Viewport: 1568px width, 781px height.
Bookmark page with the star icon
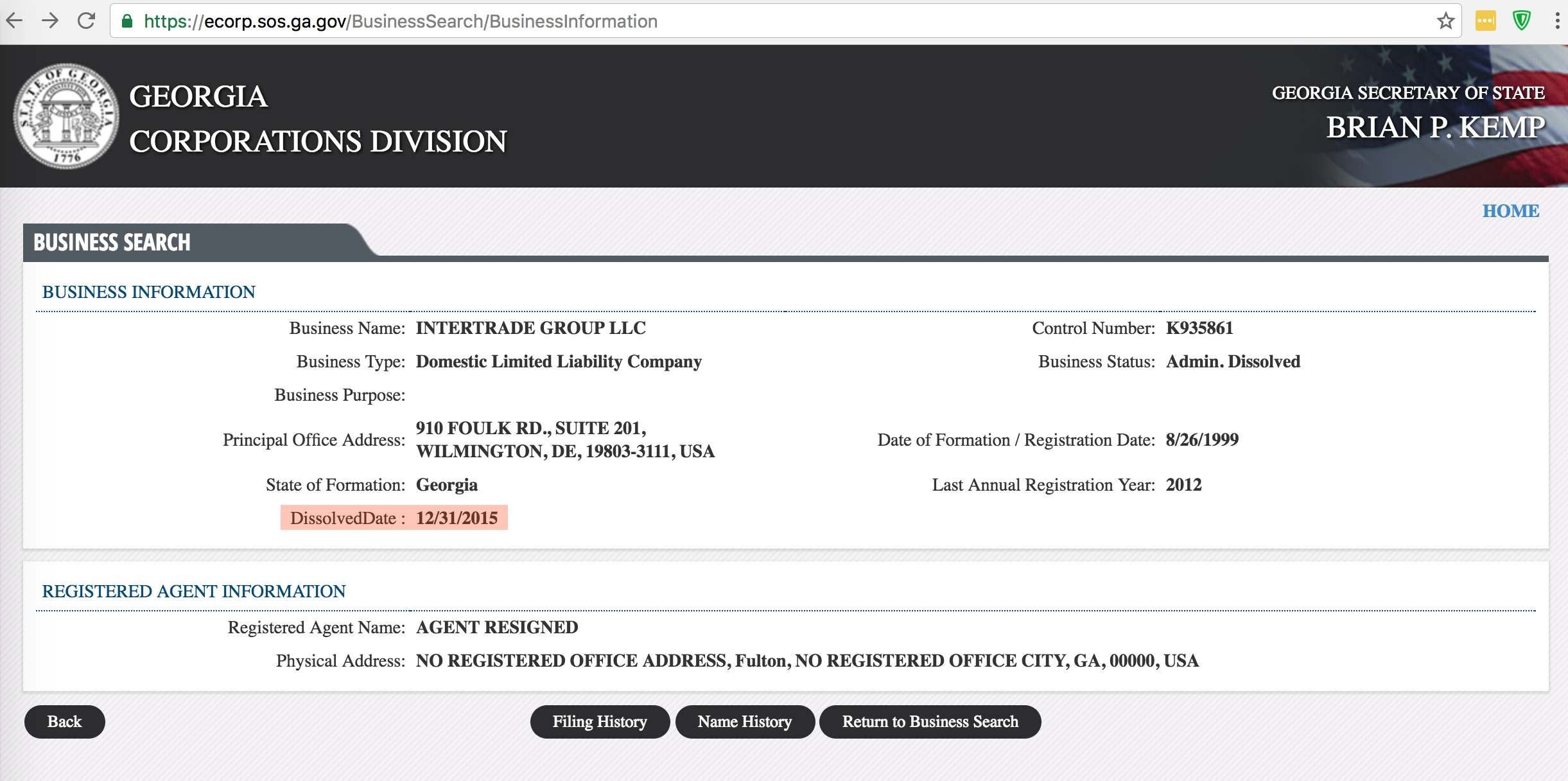coord(1445,21)
